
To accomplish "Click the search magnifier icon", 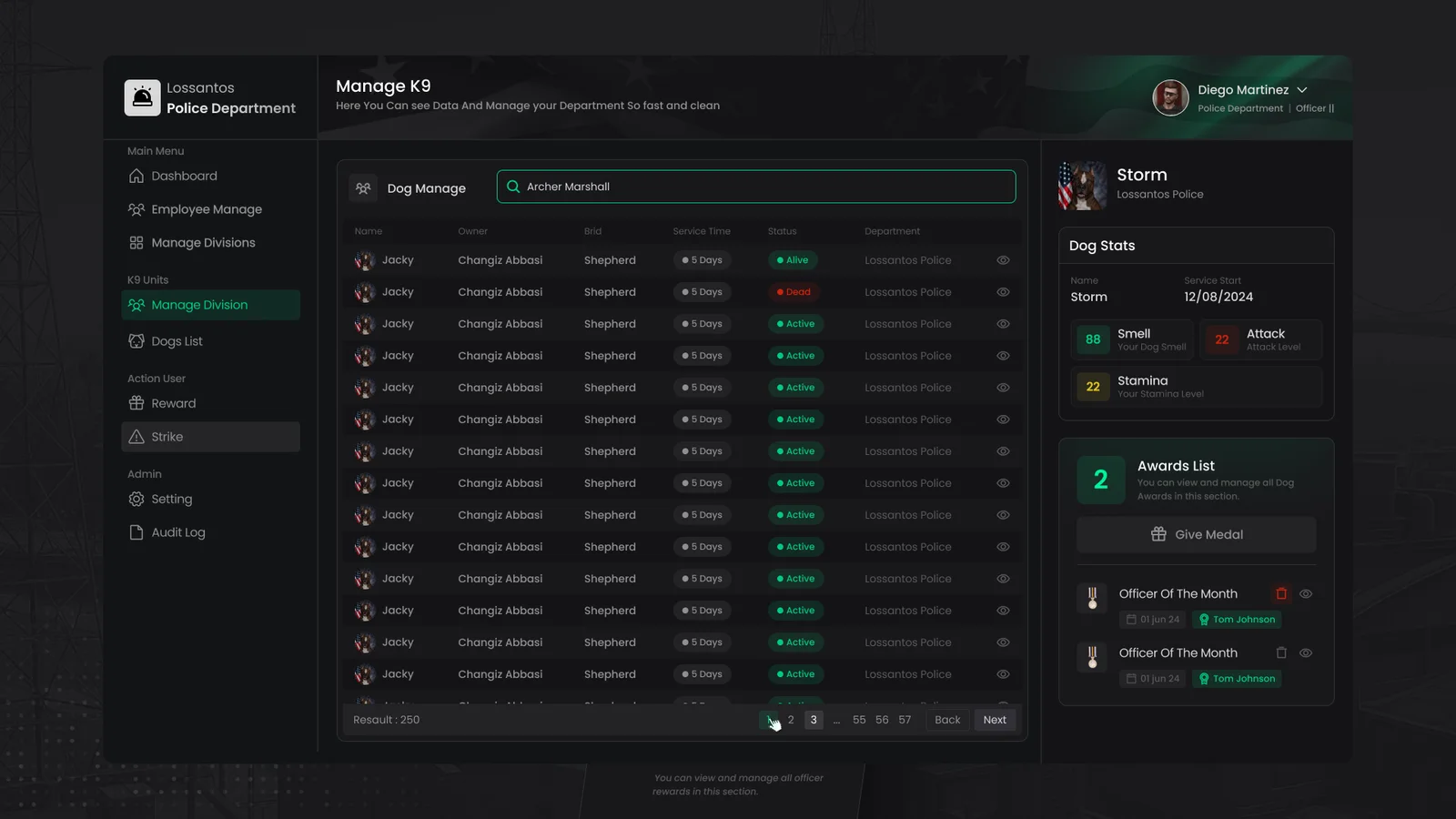I will (x=513, y=187).
